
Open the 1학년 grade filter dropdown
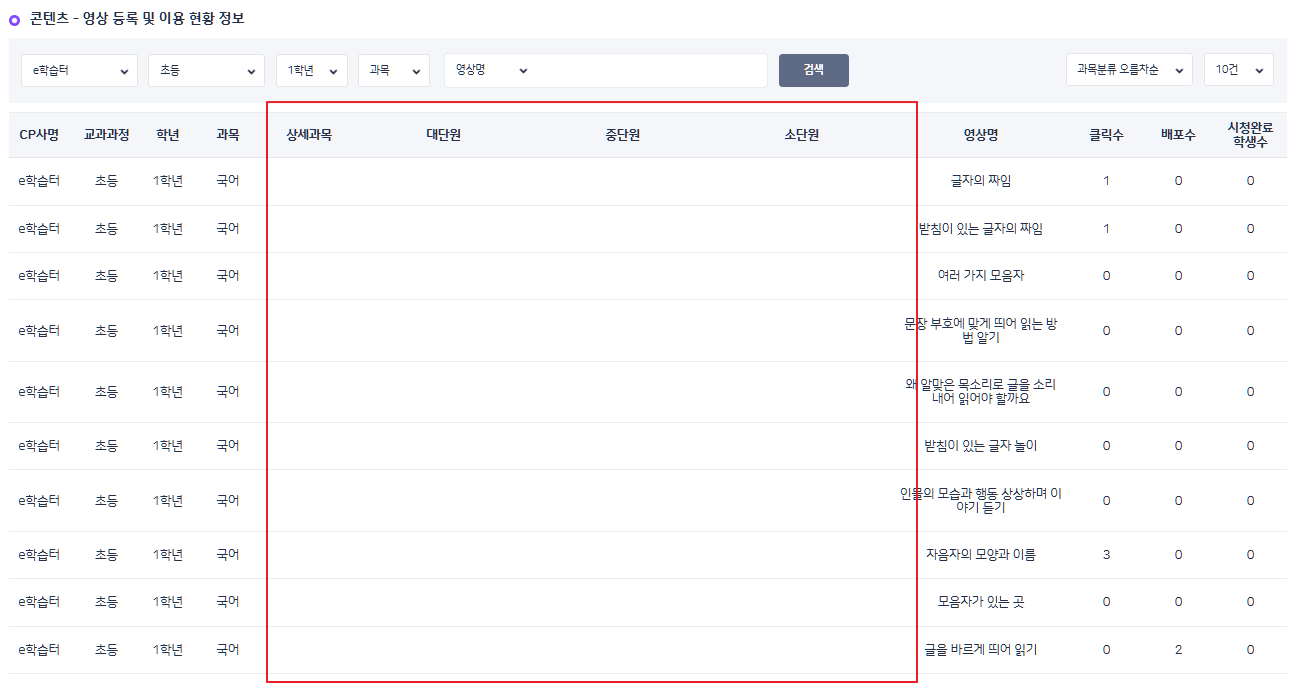[312, 71]
